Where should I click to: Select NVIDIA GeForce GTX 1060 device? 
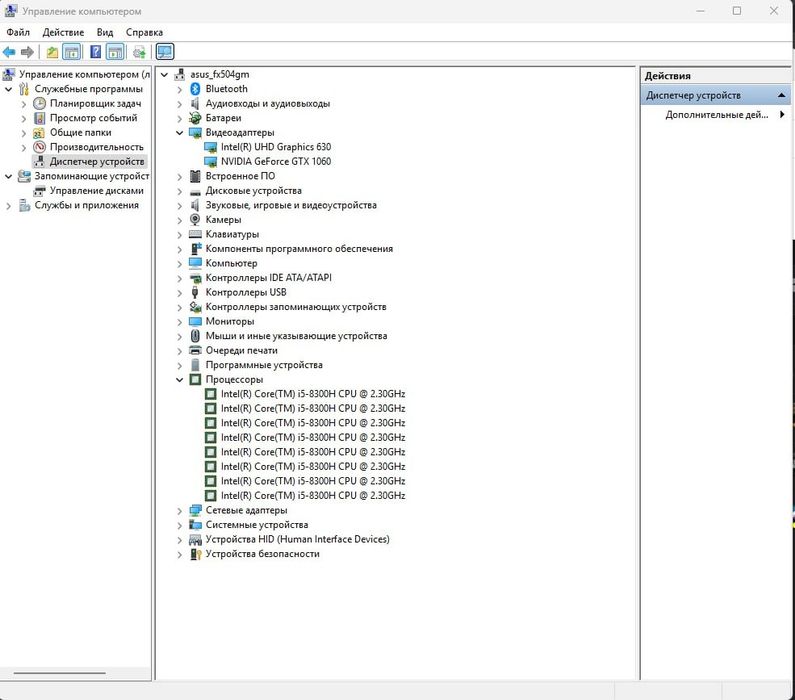coord(276,162)
